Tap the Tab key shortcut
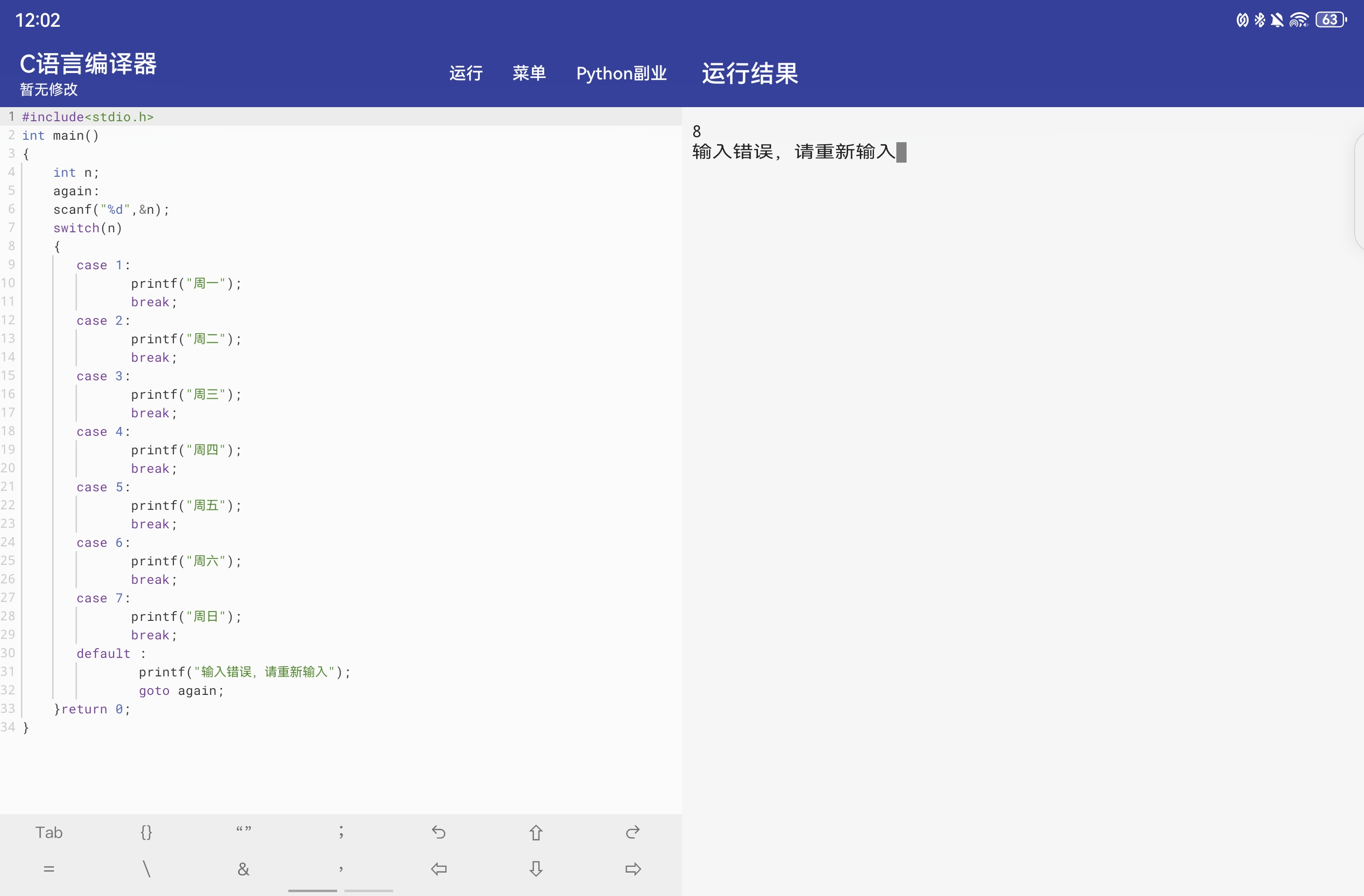 pyautogui.click(x=49, y=832)
